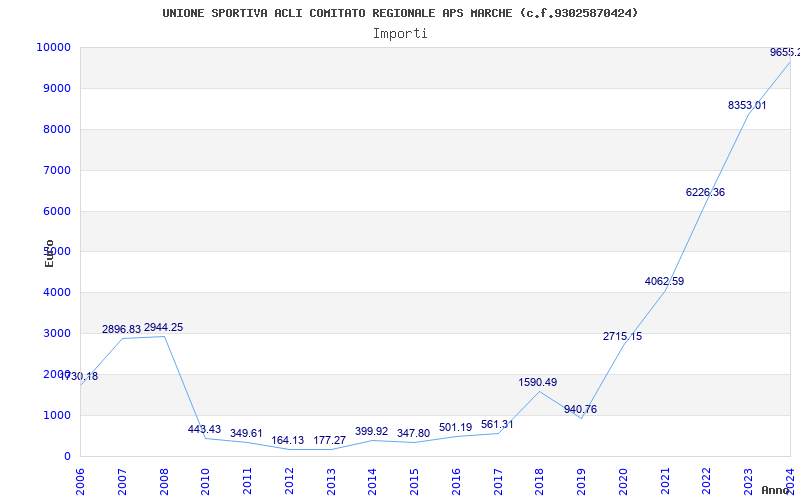This screenshot has width=800, height=500.
Task: Click the x-axis year 2010
Action: click(206, 482)
